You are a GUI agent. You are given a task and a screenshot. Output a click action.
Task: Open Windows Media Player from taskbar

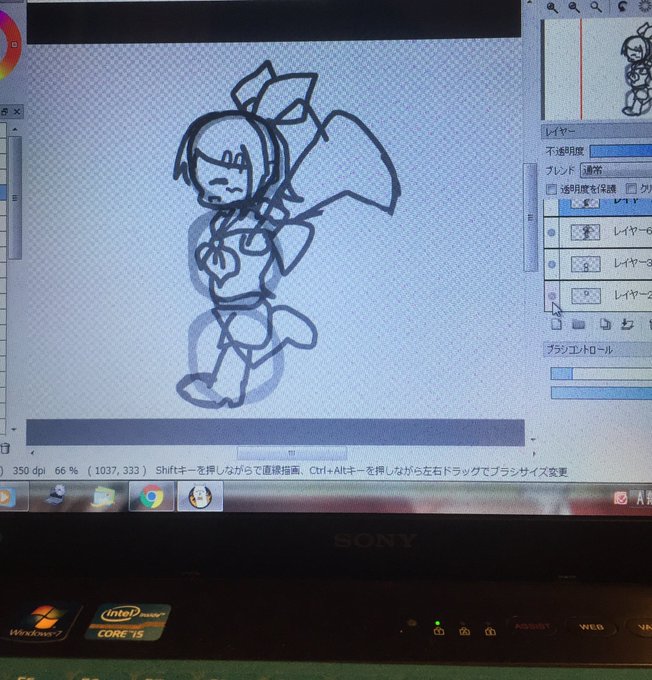tap(6, 497)
